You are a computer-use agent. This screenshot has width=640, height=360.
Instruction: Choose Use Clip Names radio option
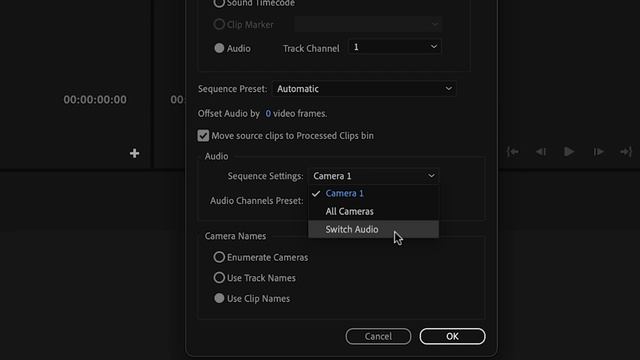[219, 298]
